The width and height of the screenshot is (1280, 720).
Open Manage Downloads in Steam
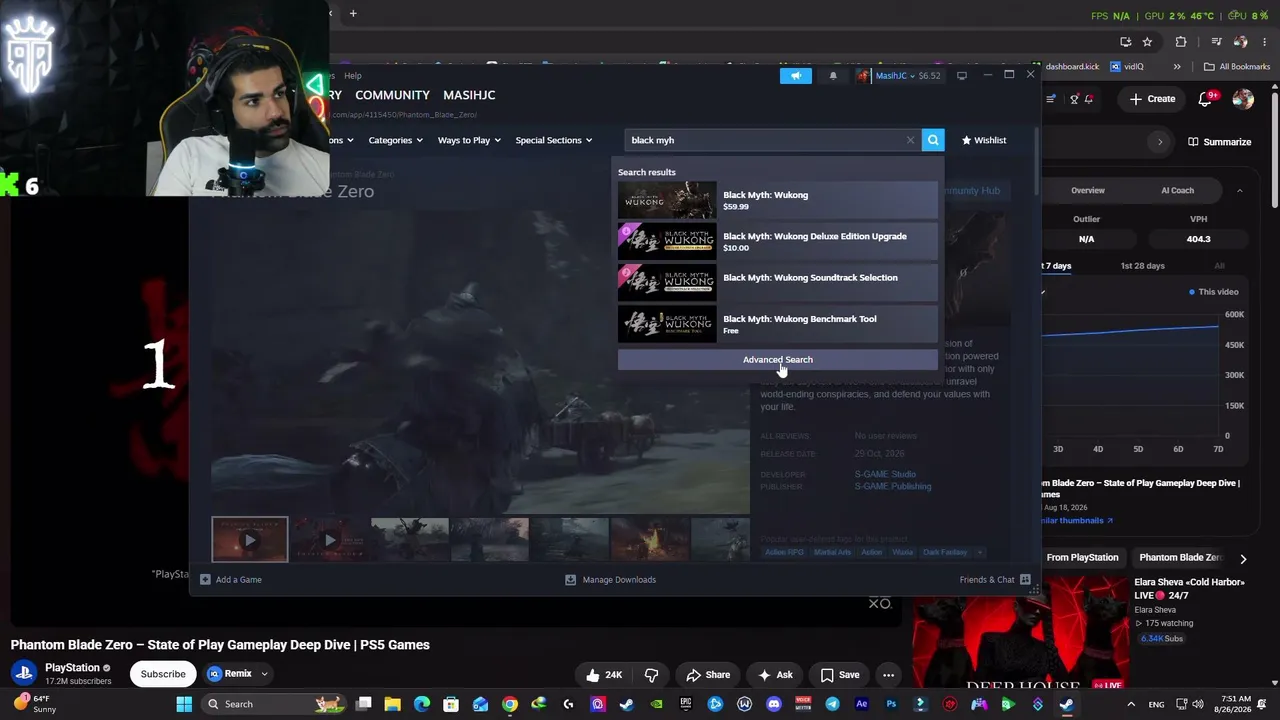[611, 580]
